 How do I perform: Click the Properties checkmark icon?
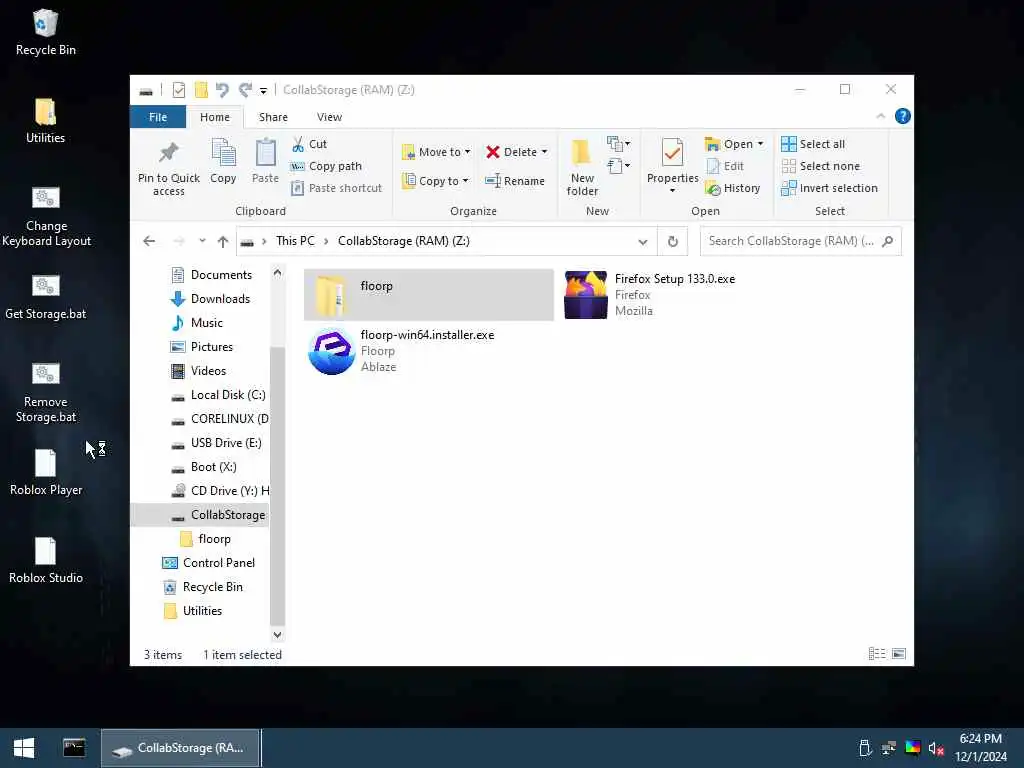673,153
